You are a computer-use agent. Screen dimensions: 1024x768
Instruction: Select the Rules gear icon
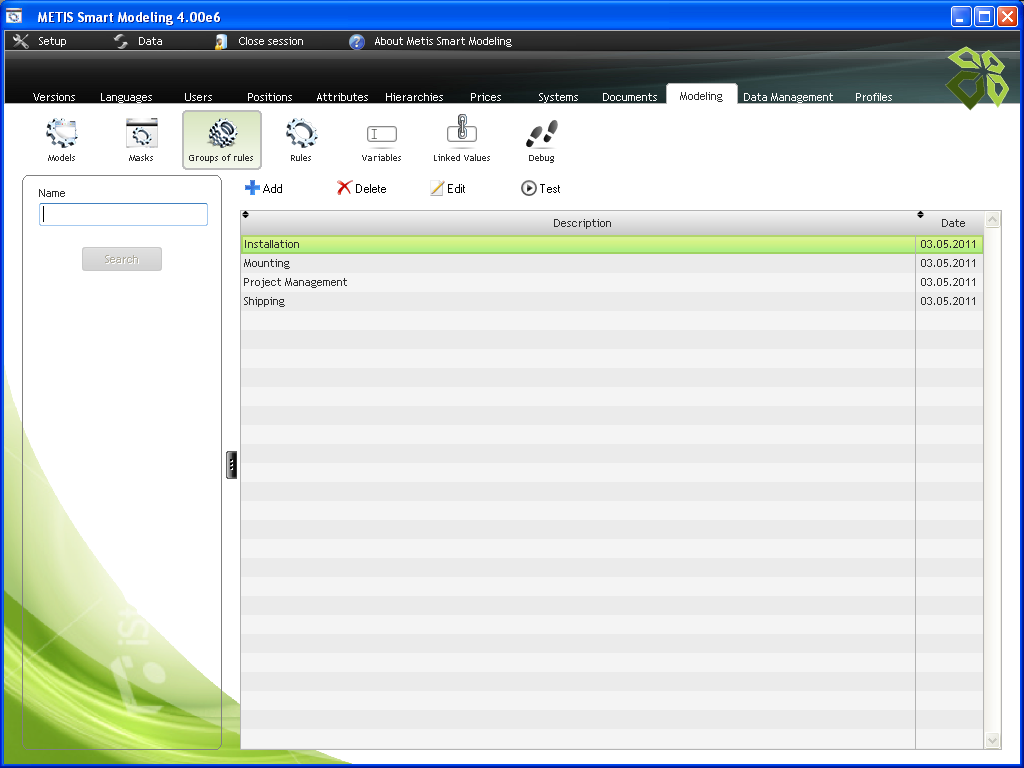pyautogui.click(x=301, y=134)
